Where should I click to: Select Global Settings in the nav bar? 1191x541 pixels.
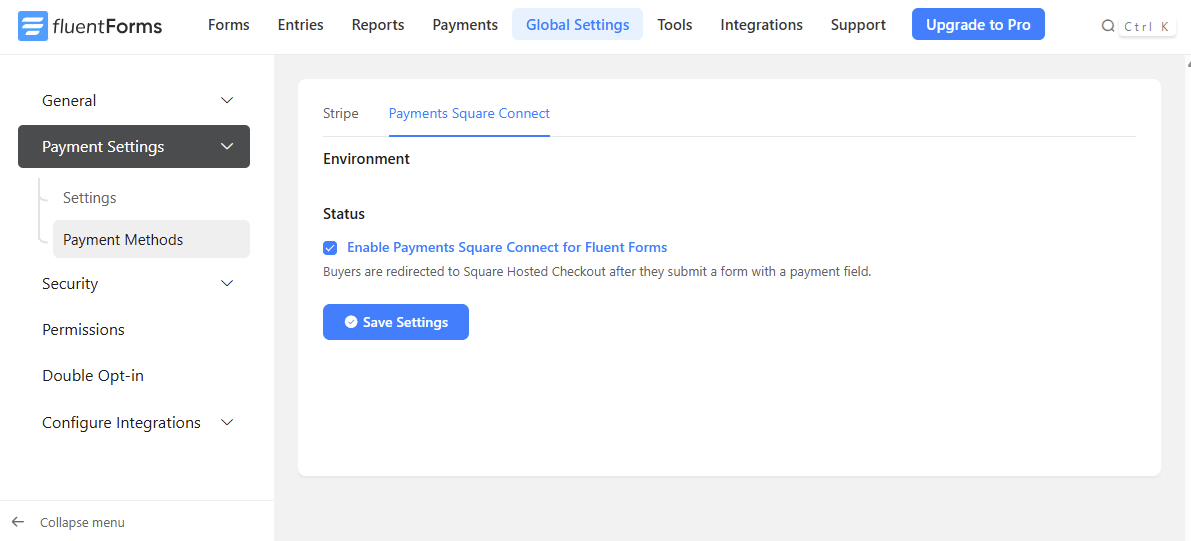pos(577,25)
